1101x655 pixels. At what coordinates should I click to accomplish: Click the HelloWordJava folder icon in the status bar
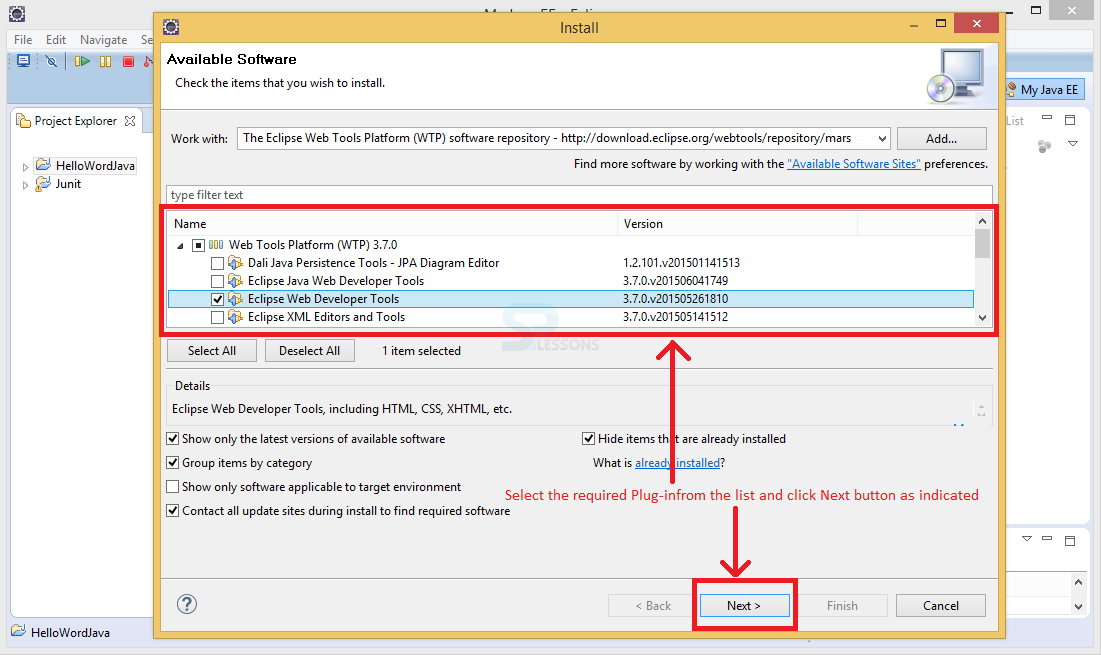[x=18, y=631]
